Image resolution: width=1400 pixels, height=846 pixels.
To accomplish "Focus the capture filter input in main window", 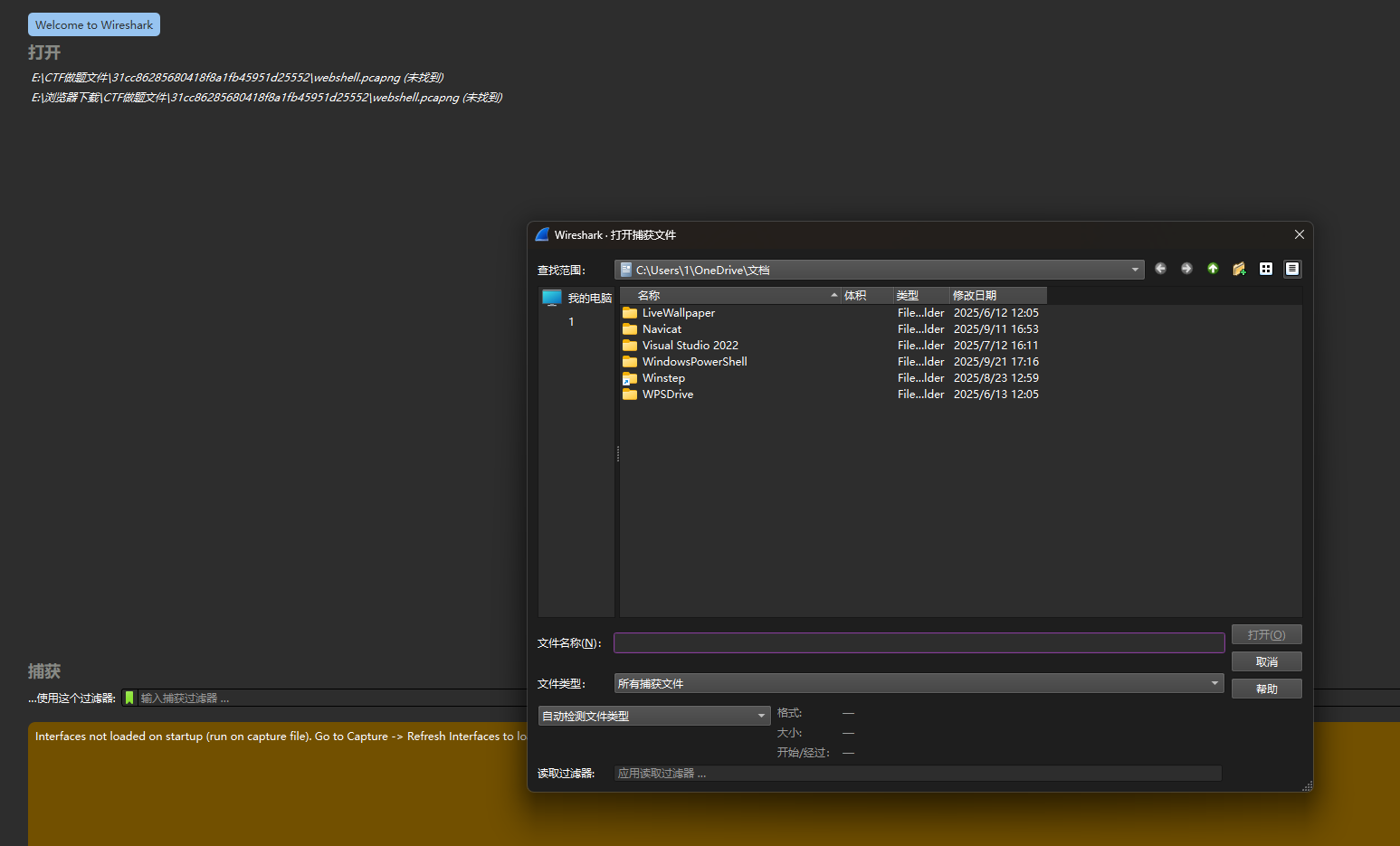I will pyautogui.click(x=332, y=698).
